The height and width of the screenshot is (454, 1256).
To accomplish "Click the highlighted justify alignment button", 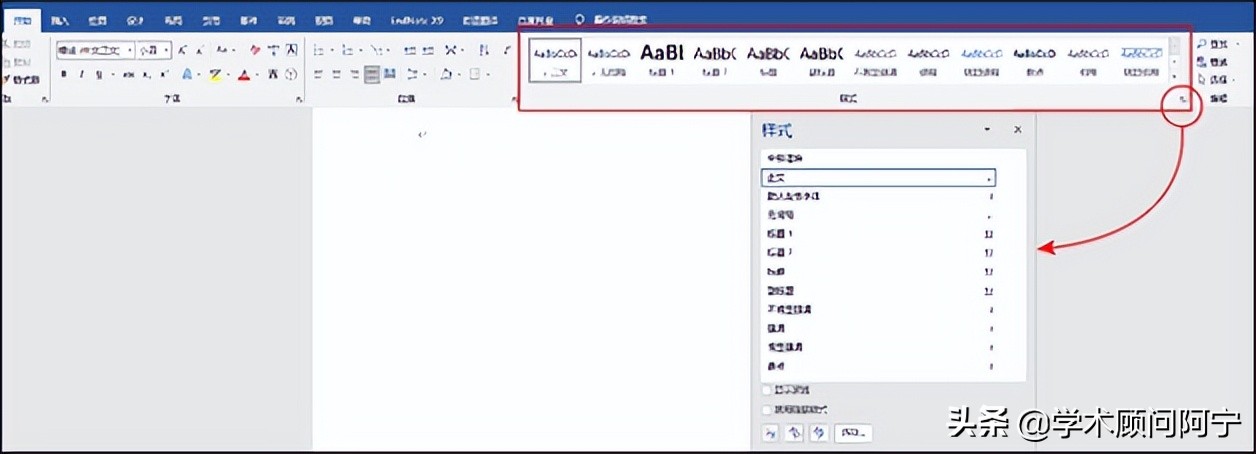I will [372, 74].
